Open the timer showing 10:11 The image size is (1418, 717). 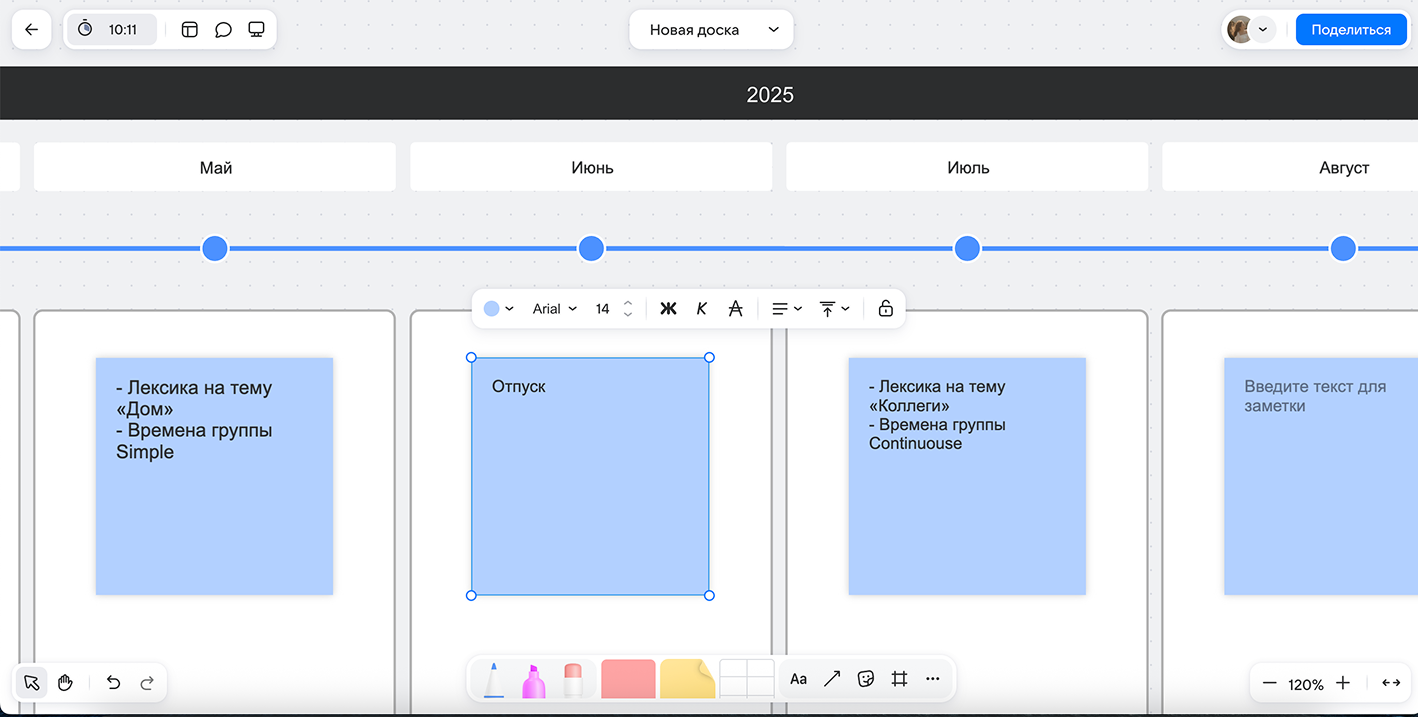112,30
